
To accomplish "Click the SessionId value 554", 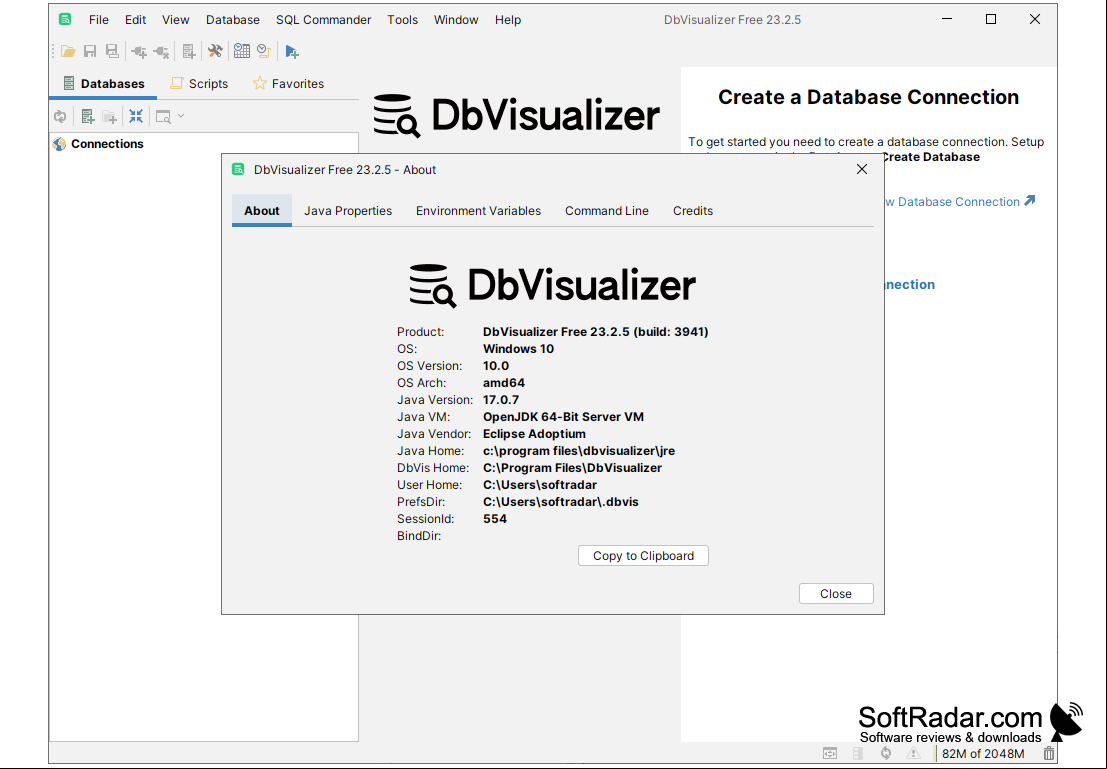I will click(495, 519).
